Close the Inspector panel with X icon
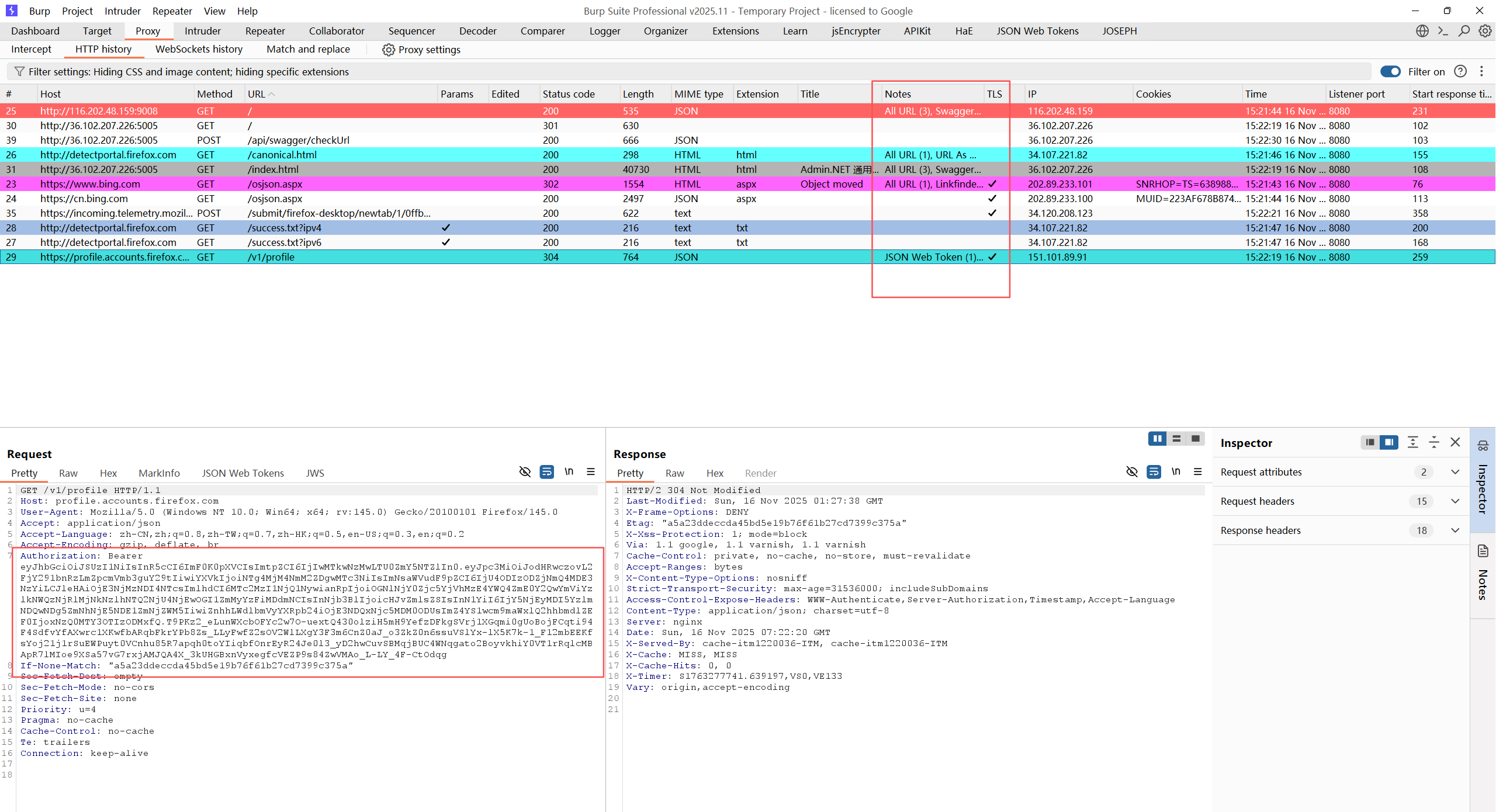 pyautogui.click(x=1455, y=443)
